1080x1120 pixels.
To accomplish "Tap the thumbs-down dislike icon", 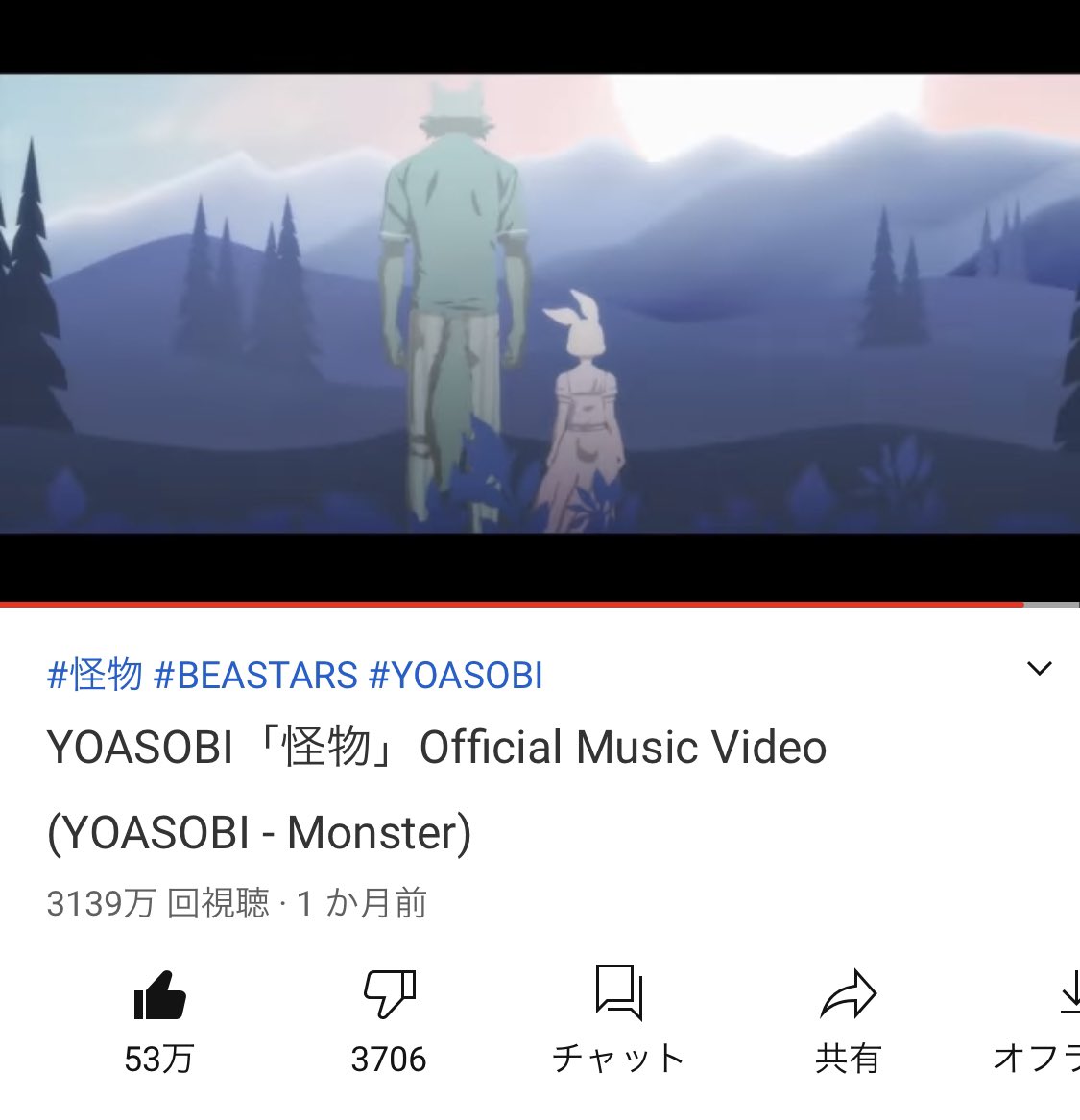I will (x=390, y=993).
